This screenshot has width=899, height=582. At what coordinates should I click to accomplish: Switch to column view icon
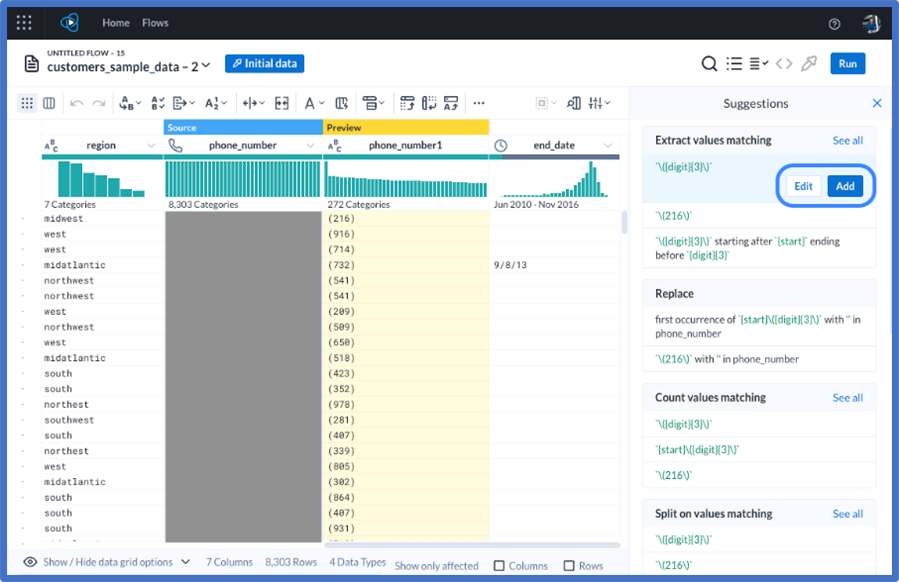coord(49,103)
